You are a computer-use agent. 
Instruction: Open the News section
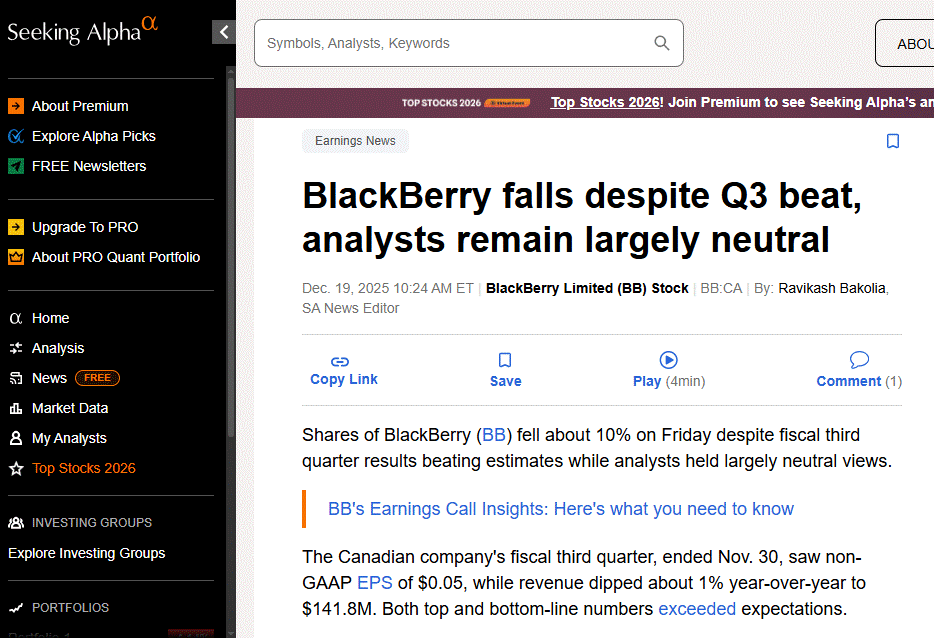[49, 378]
